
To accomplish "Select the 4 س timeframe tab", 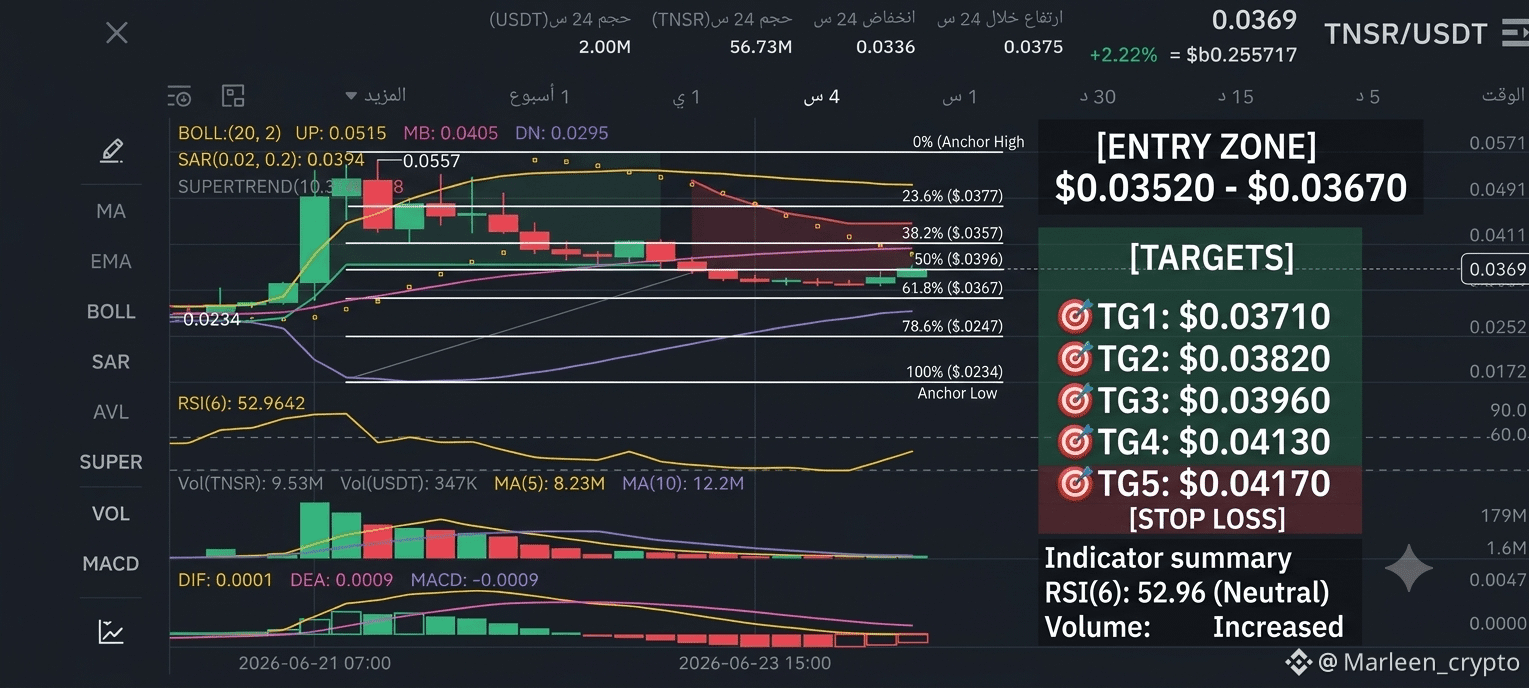I will (x=822, y=97).
